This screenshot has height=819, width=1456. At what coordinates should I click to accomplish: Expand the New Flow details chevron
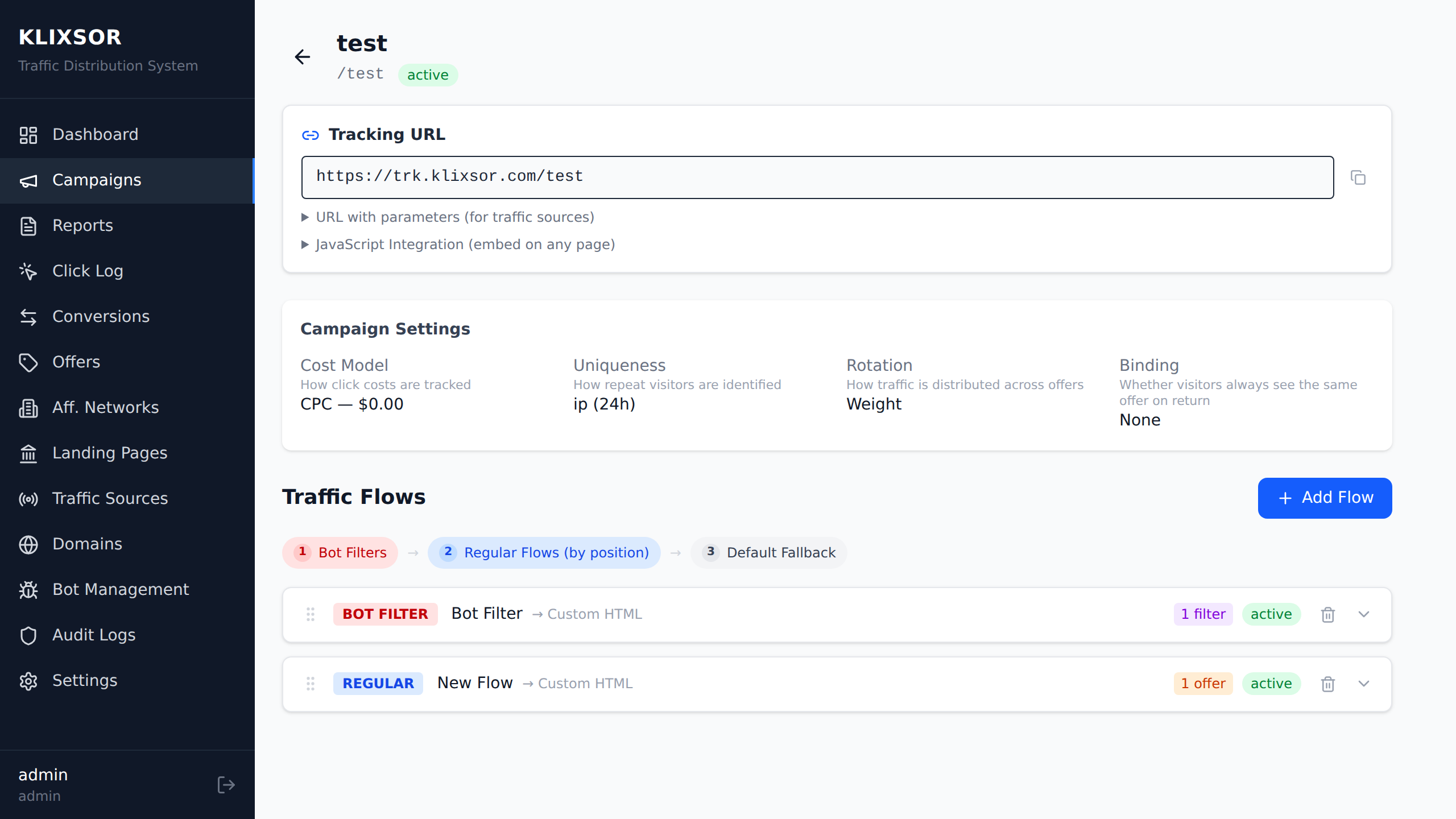pos(1364,684)
